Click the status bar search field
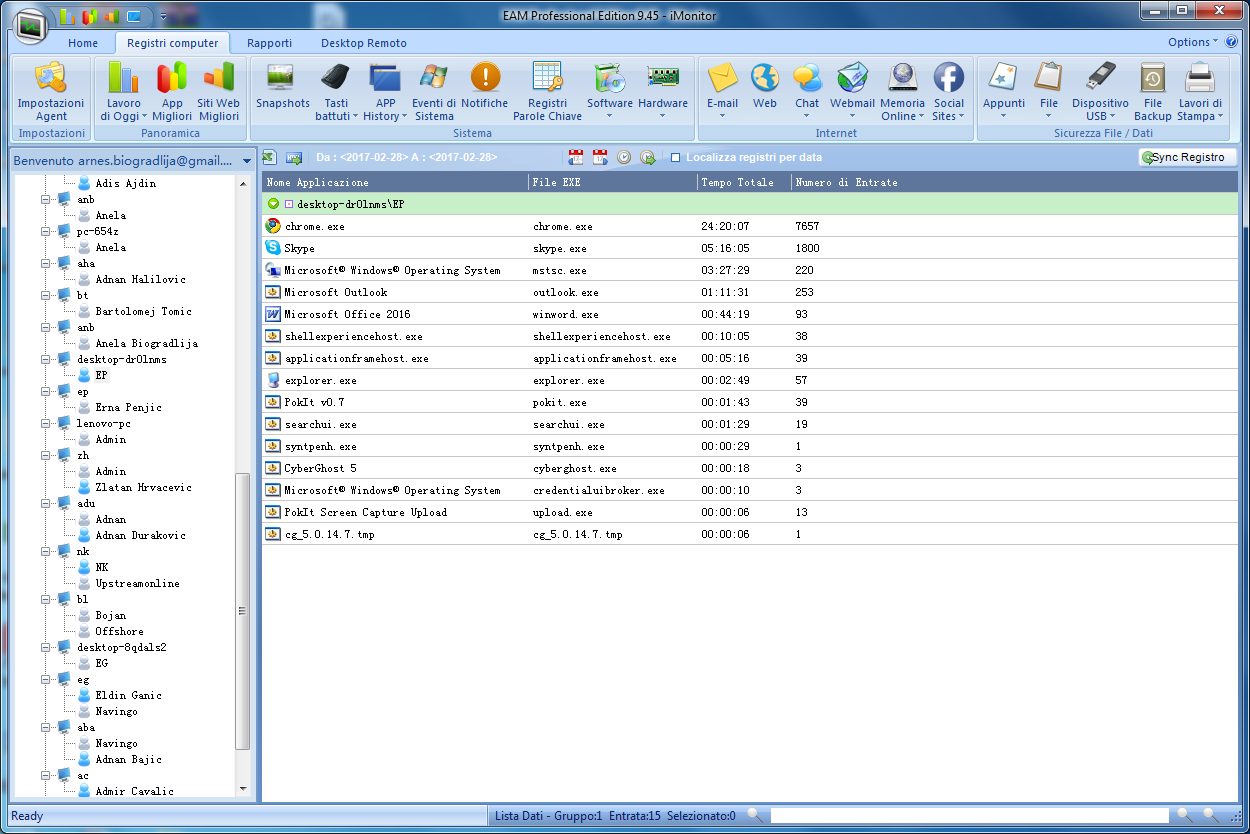Viewport: 1250px width, 834px height. (x=968, y=816)
